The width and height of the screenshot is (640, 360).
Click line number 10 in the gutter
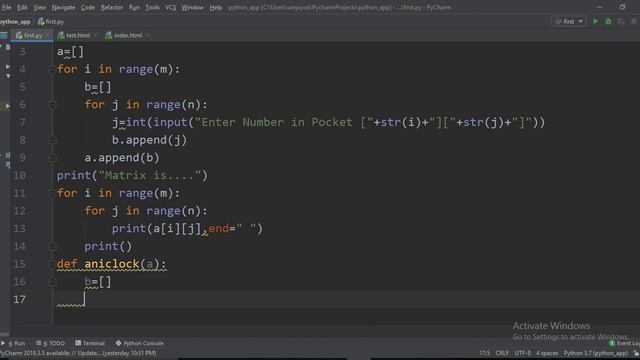[x=19, y=176]
